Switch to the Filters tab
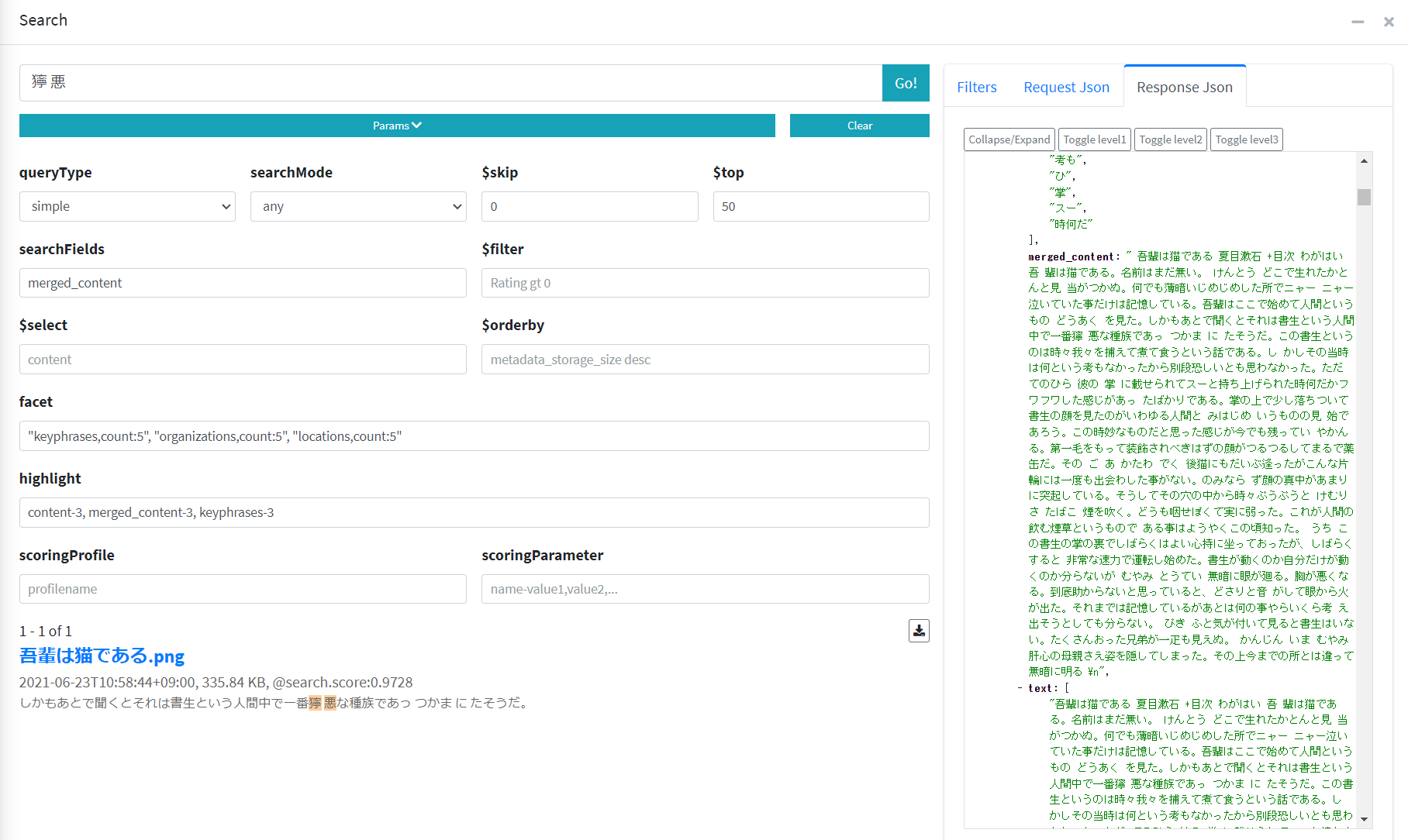This screenshot has width=1408, height=840. [x=977, y=87]
